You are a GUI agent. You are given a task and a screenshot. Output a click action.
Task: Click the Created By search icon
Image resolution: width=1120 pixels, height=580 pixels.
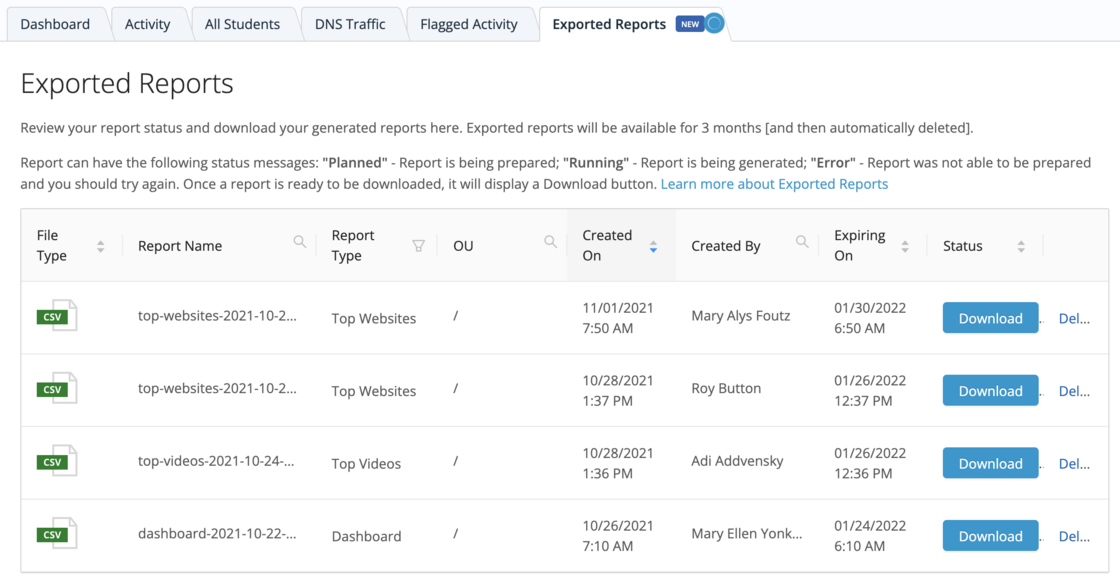802,242
